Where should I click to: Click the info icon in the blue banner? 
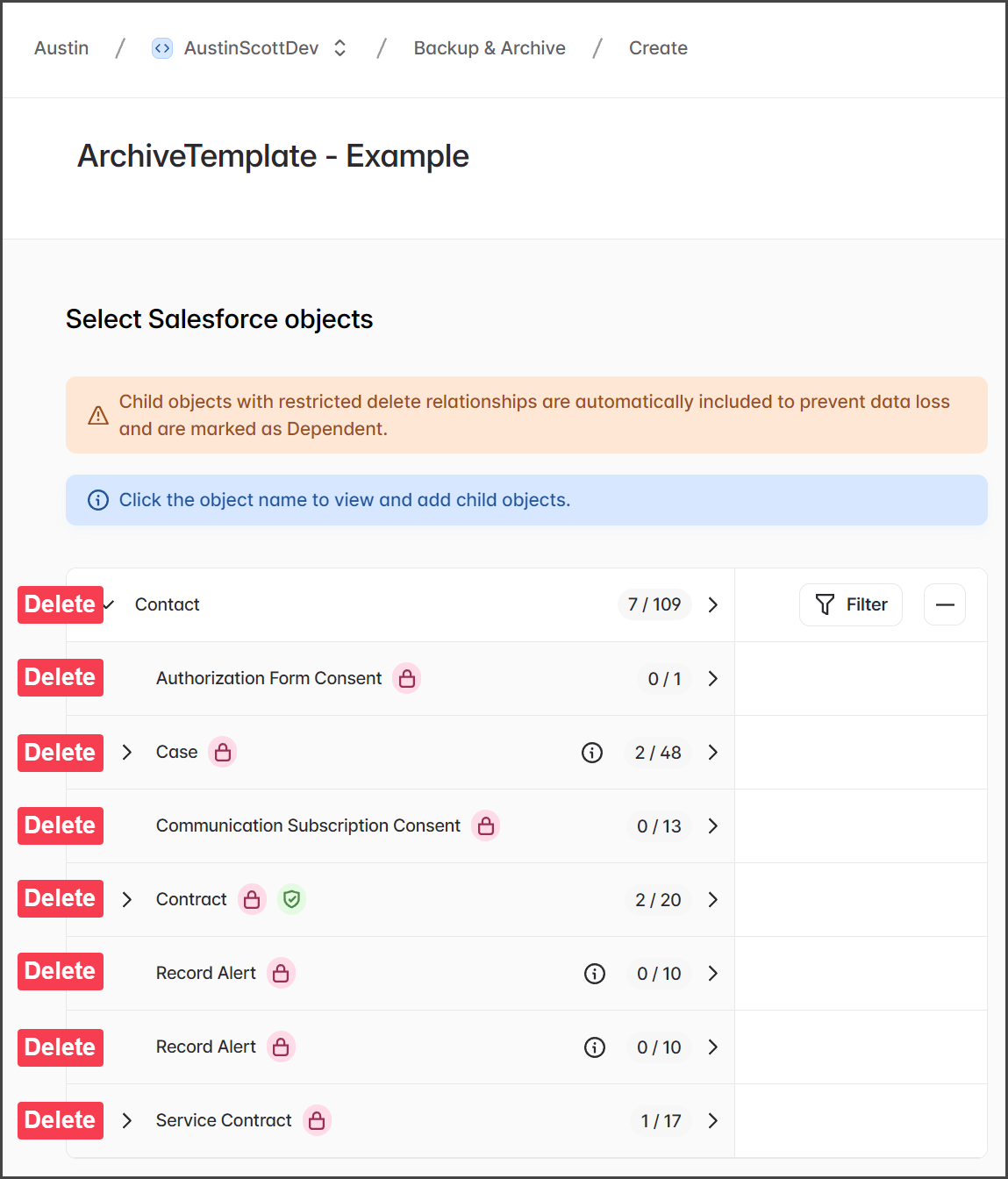click(98, 500)
